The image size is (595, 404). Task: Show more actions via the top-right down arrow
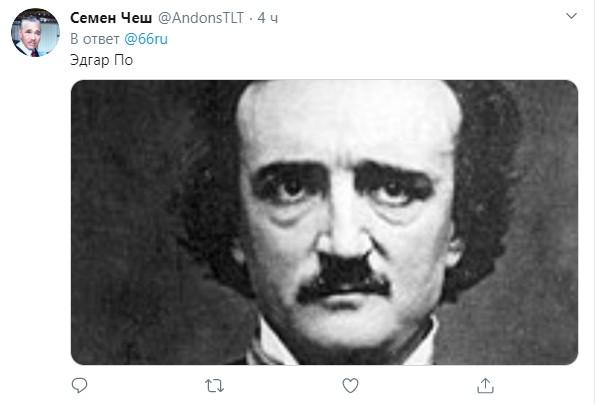click(571, 16)
